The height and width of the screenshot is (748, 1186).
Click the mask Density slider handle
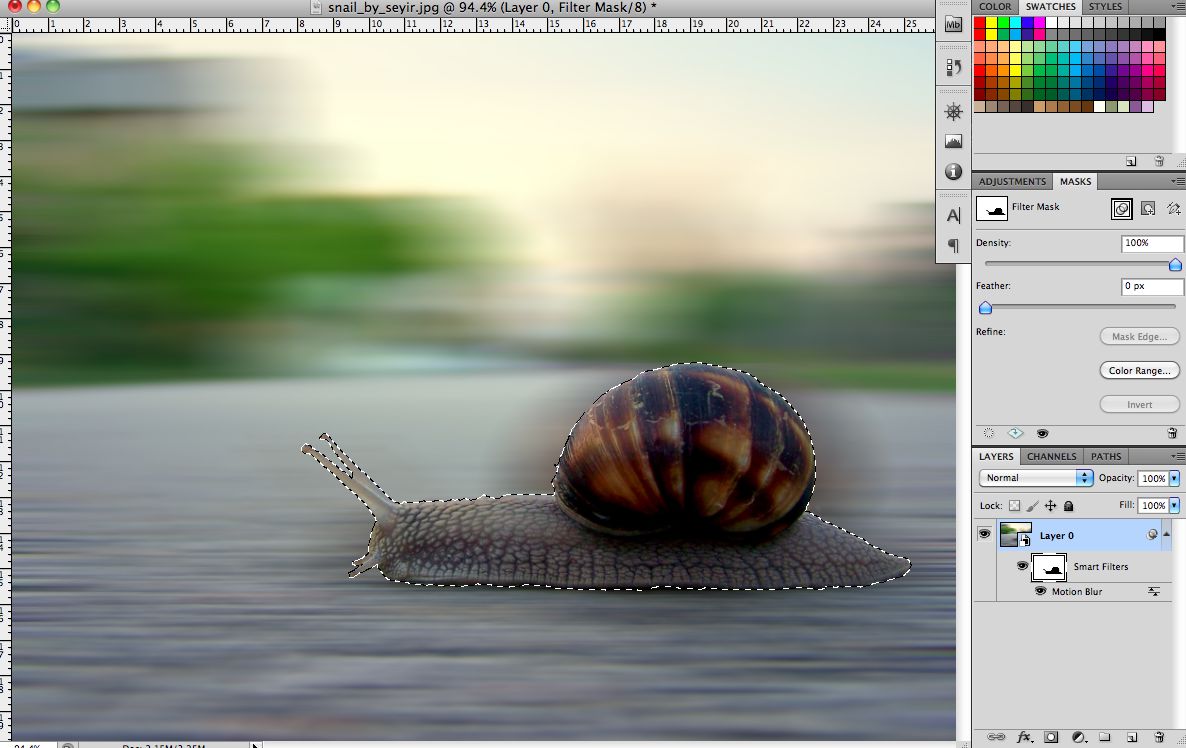pos(1175,265)
